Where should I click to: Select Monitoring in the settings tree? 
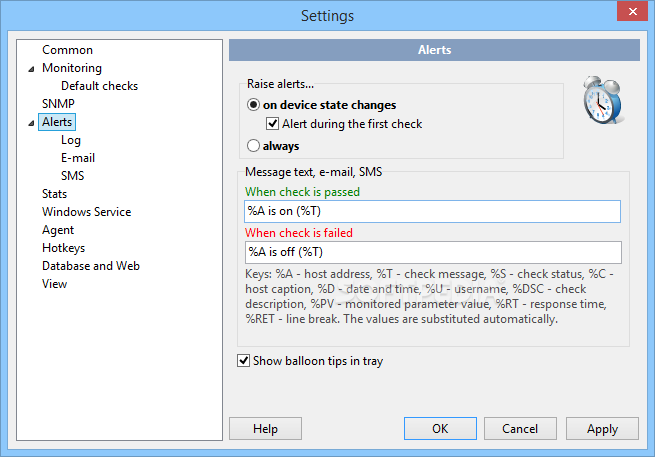point(72,68)
